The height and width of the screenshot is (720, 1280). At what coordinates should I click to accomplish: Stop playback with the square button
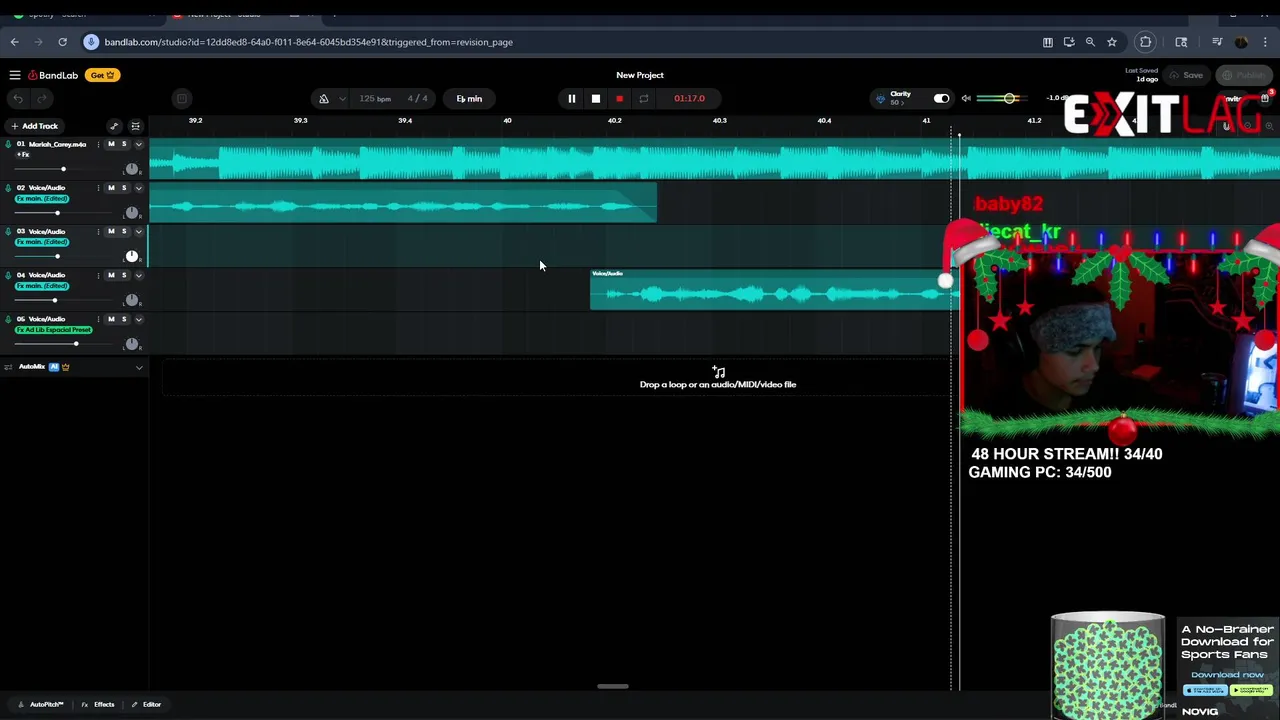[595, 98]
